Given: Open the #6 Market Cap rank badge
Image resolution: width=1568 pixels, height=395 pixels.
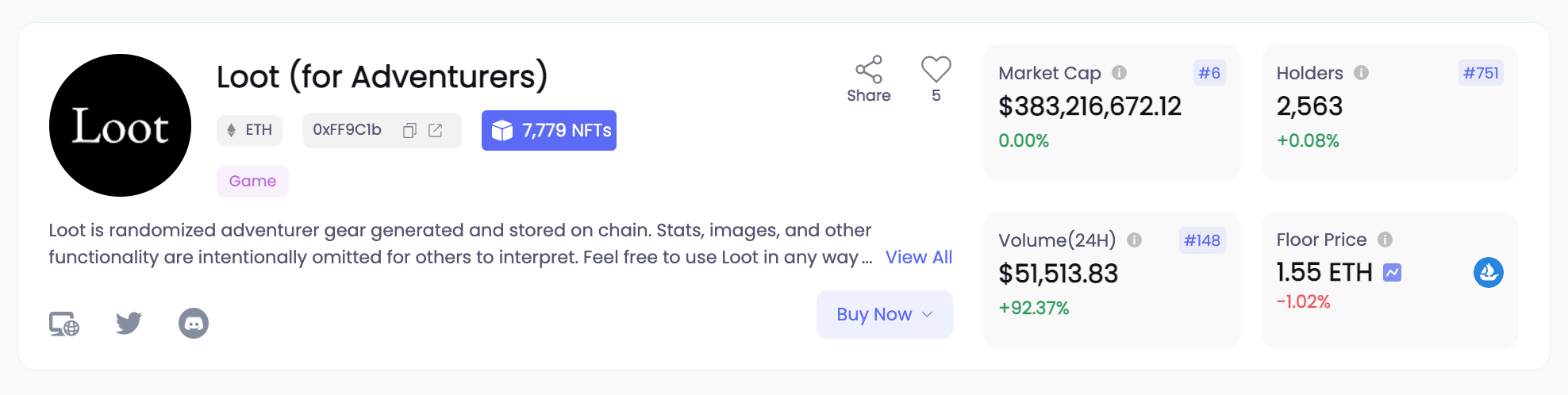Looking at the screenshot, I should 1209,73.
